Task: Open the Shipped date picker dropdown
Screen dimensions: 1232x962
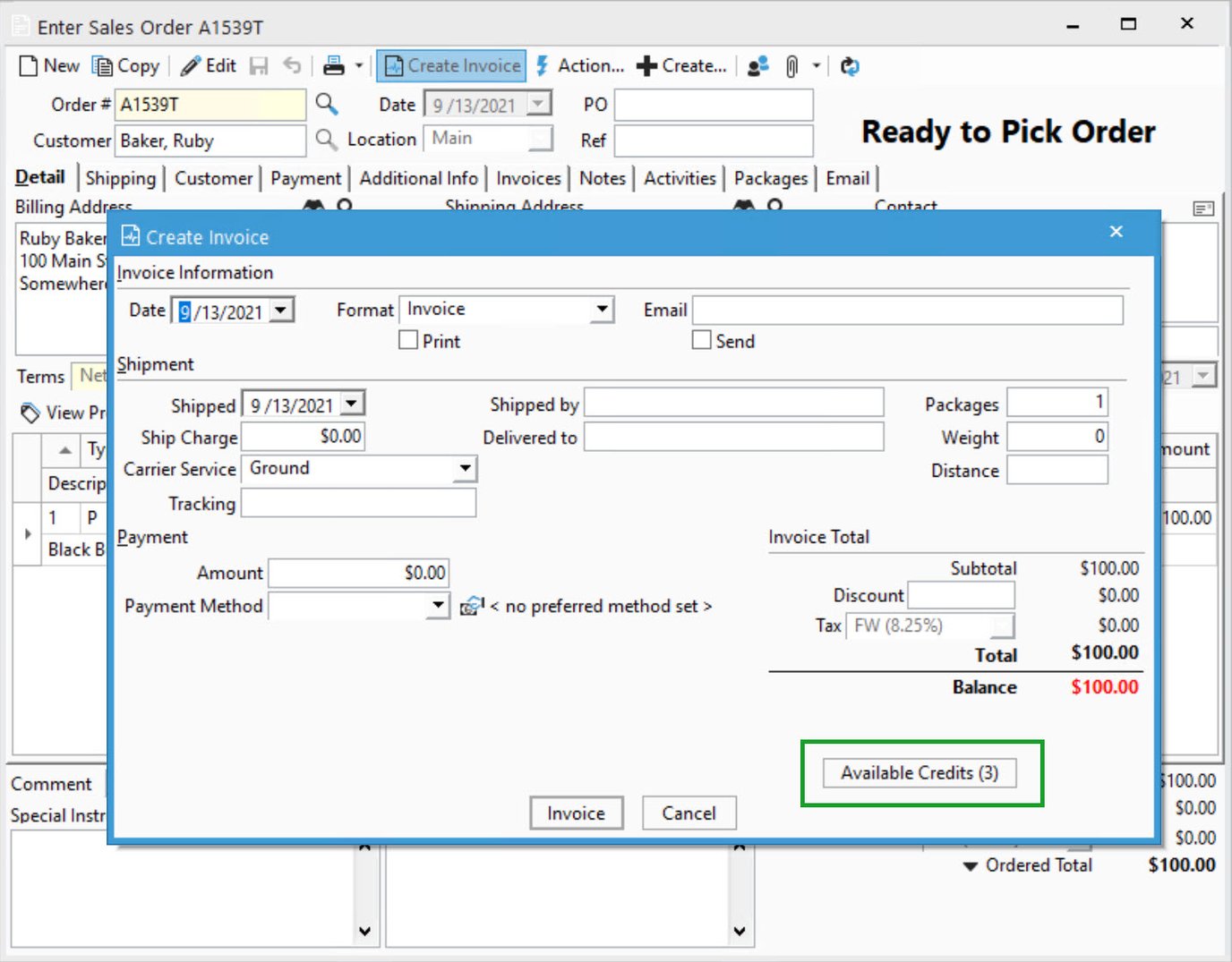Action: [352, 403]
